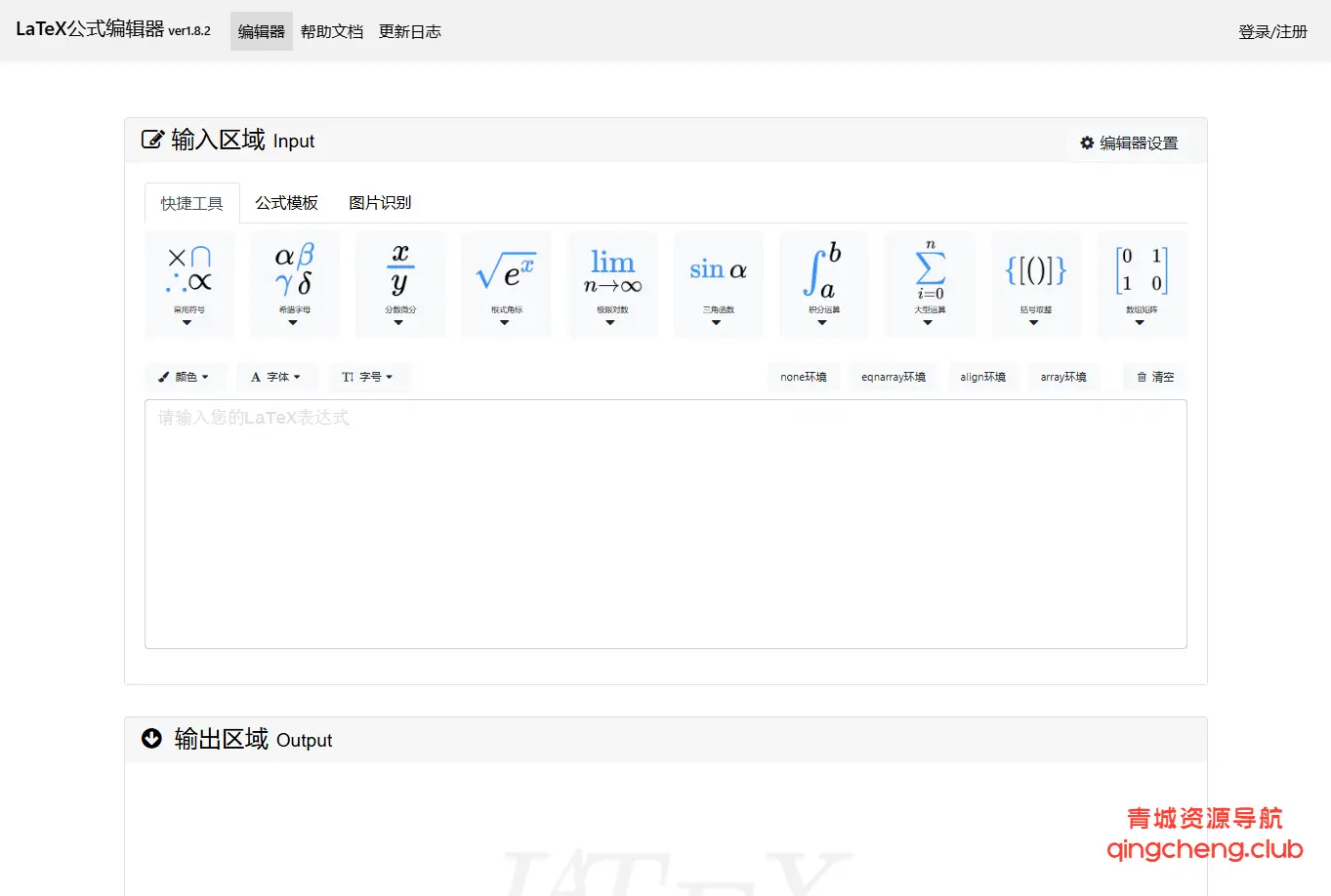Open the sin α trigonometric functions palette
1331x896 pixels.
pos(718,284)
